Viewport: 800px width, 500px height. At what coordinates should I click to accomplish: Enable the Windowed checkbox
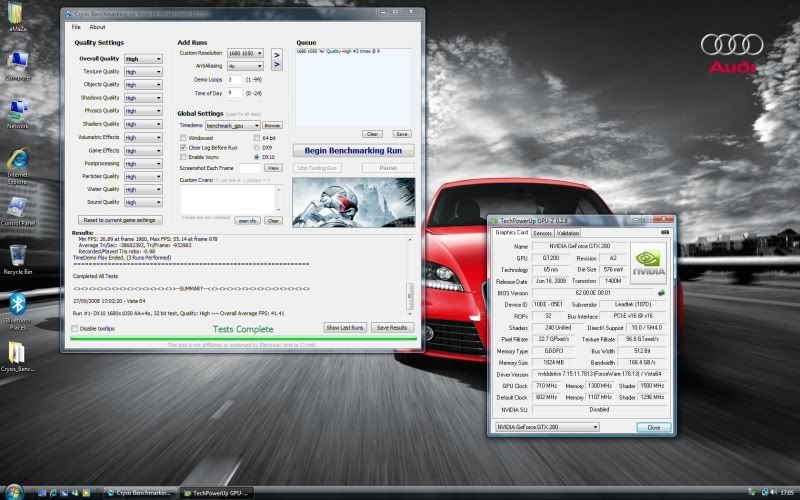click(182, 137)
